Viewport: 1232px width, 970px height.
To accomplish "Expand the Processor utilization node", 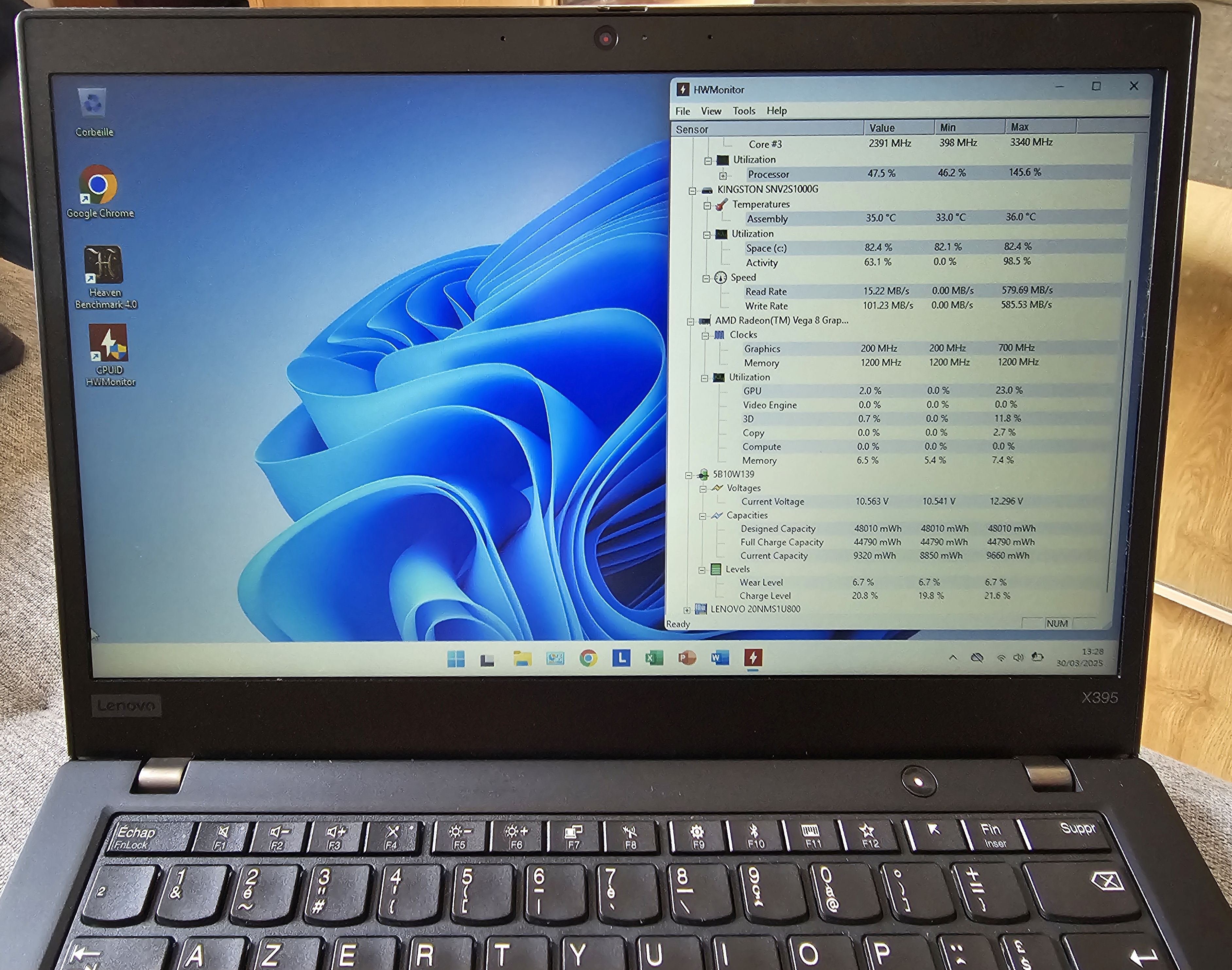I will (x=723, y=175).
